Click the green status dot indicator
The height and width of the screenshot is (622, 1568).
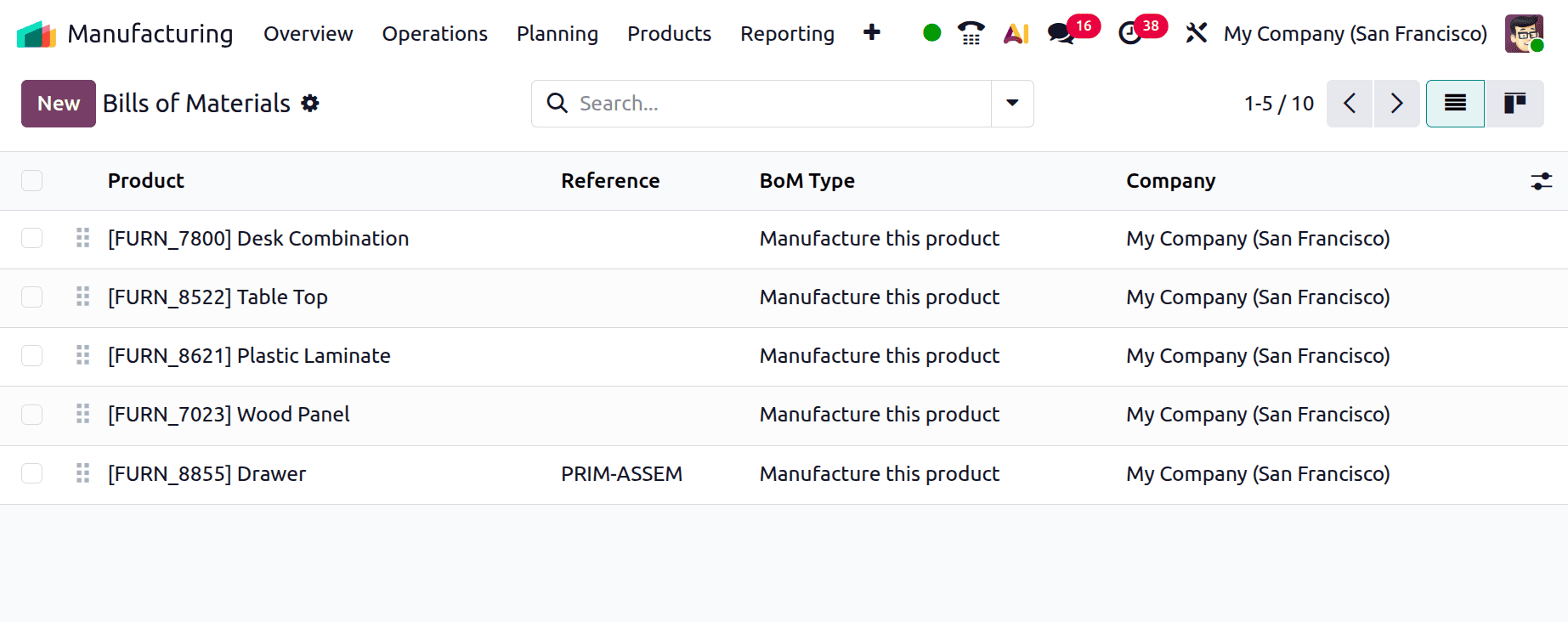click(931, 33)
